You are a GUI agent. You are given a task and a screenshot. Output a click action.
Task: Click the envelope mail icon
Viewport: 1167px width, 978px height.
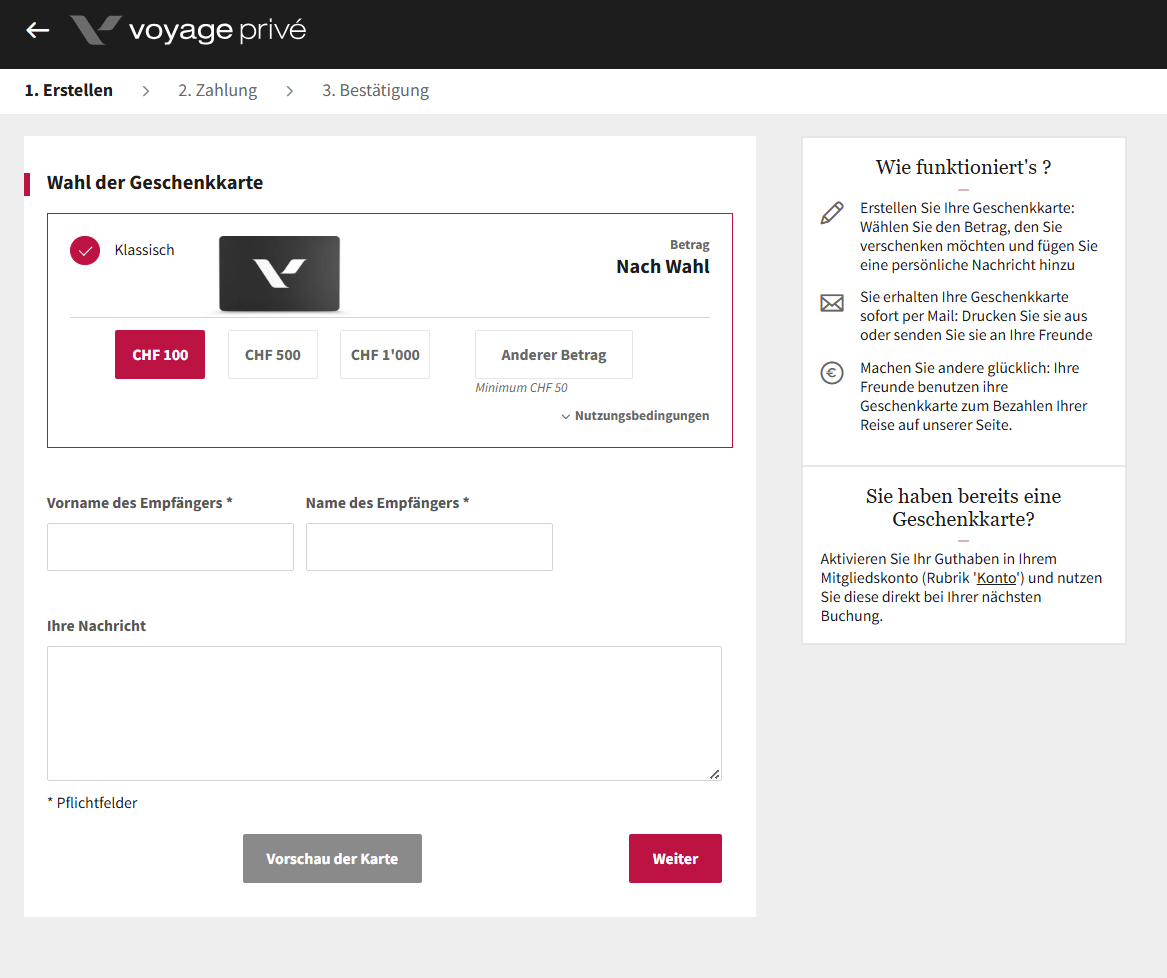[x=832, y=303]
